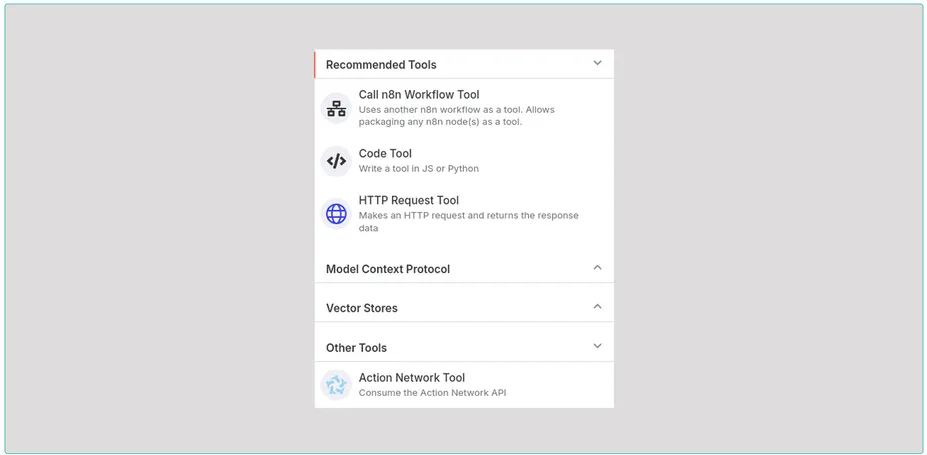Click the Other Tools section header

coord(464,347)
